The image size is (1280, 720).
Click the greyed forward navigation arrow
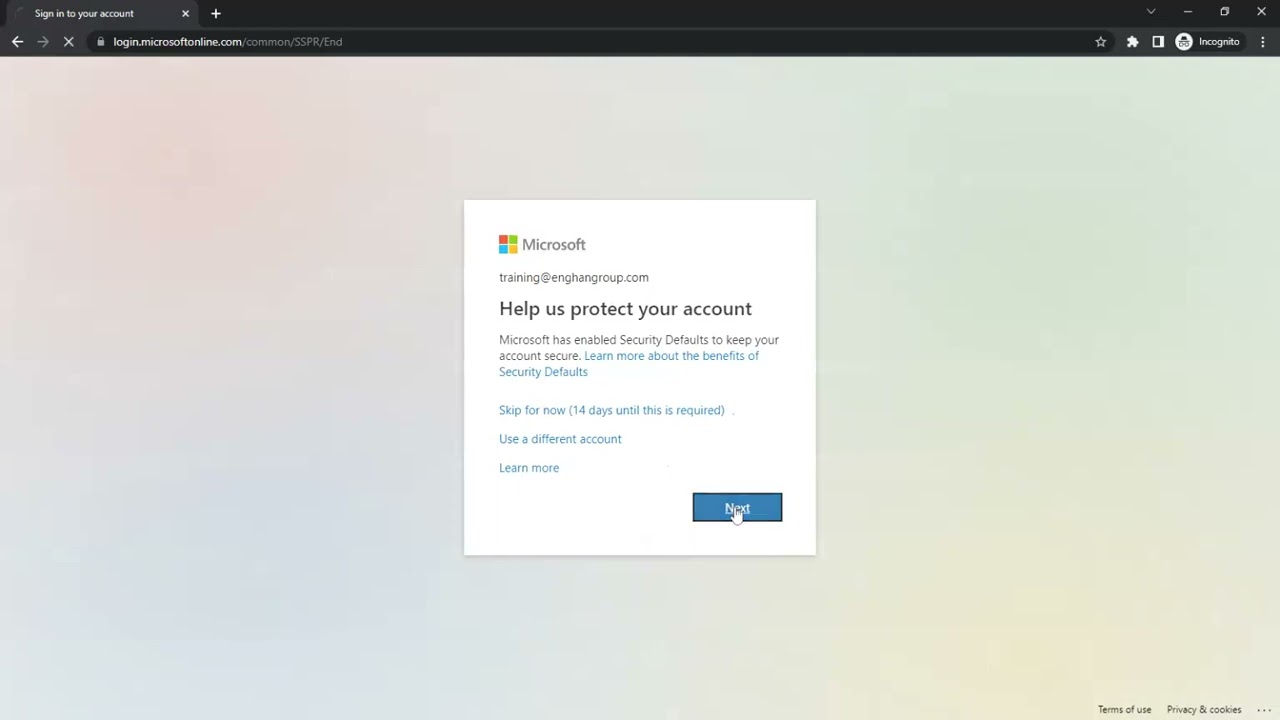click(43, 42)
